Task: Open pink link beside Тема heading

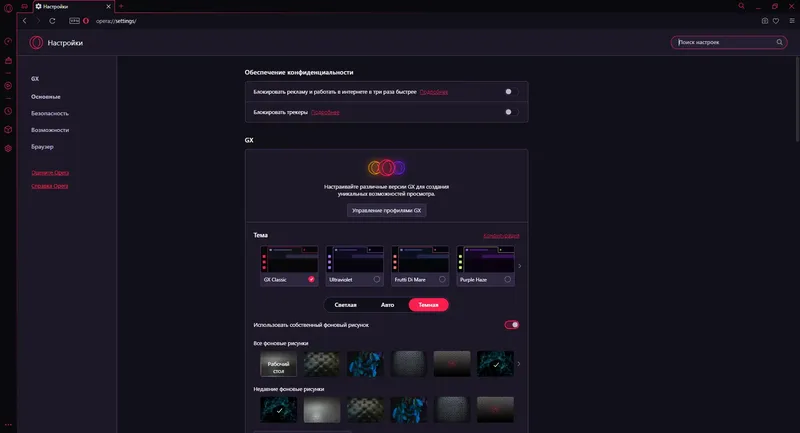Action: (501, 236)
